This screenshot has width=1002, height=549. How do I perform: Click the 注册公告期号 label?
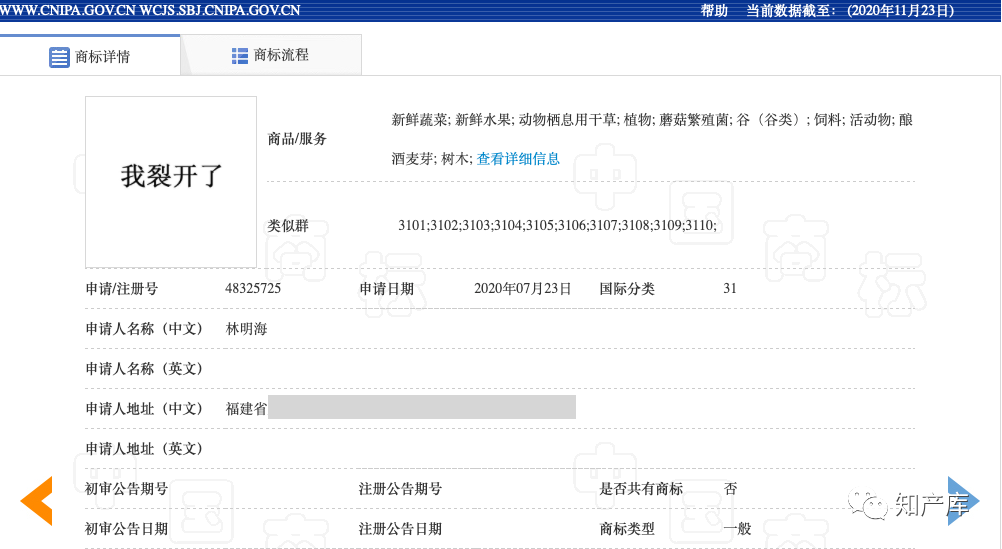[400, 489]
